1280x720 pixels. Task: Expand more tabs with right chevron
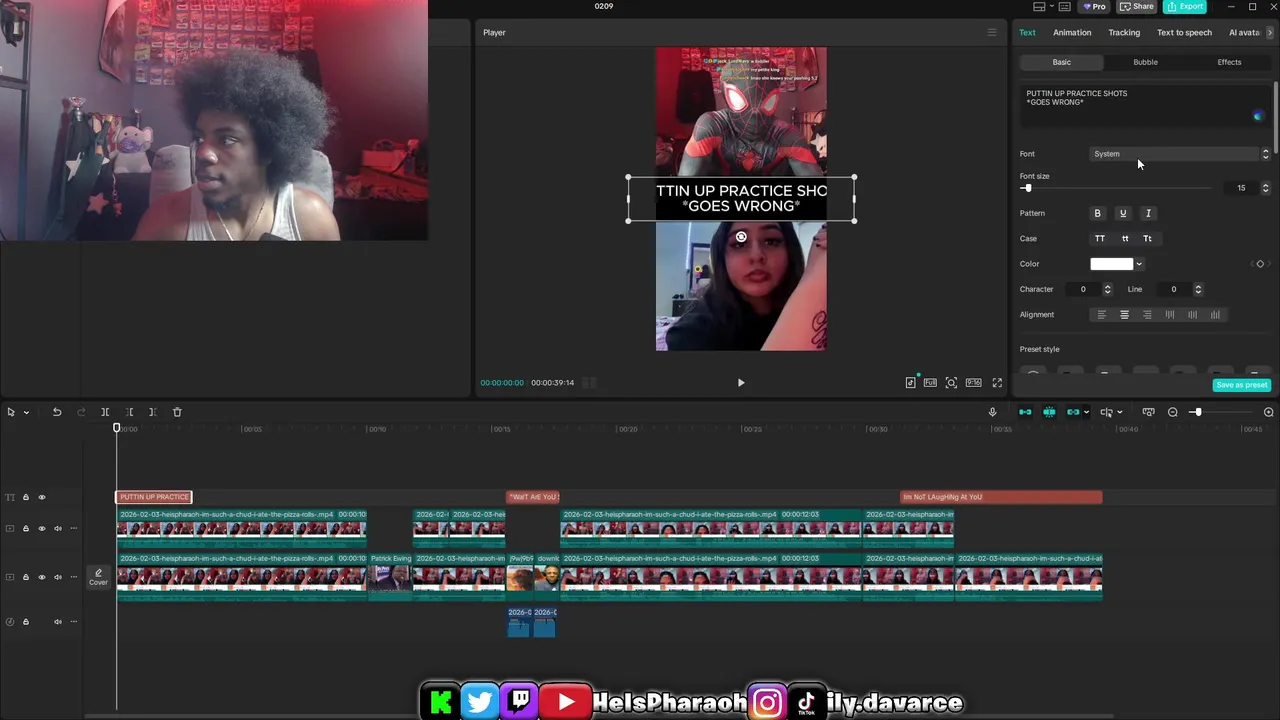pos(1270,32)
